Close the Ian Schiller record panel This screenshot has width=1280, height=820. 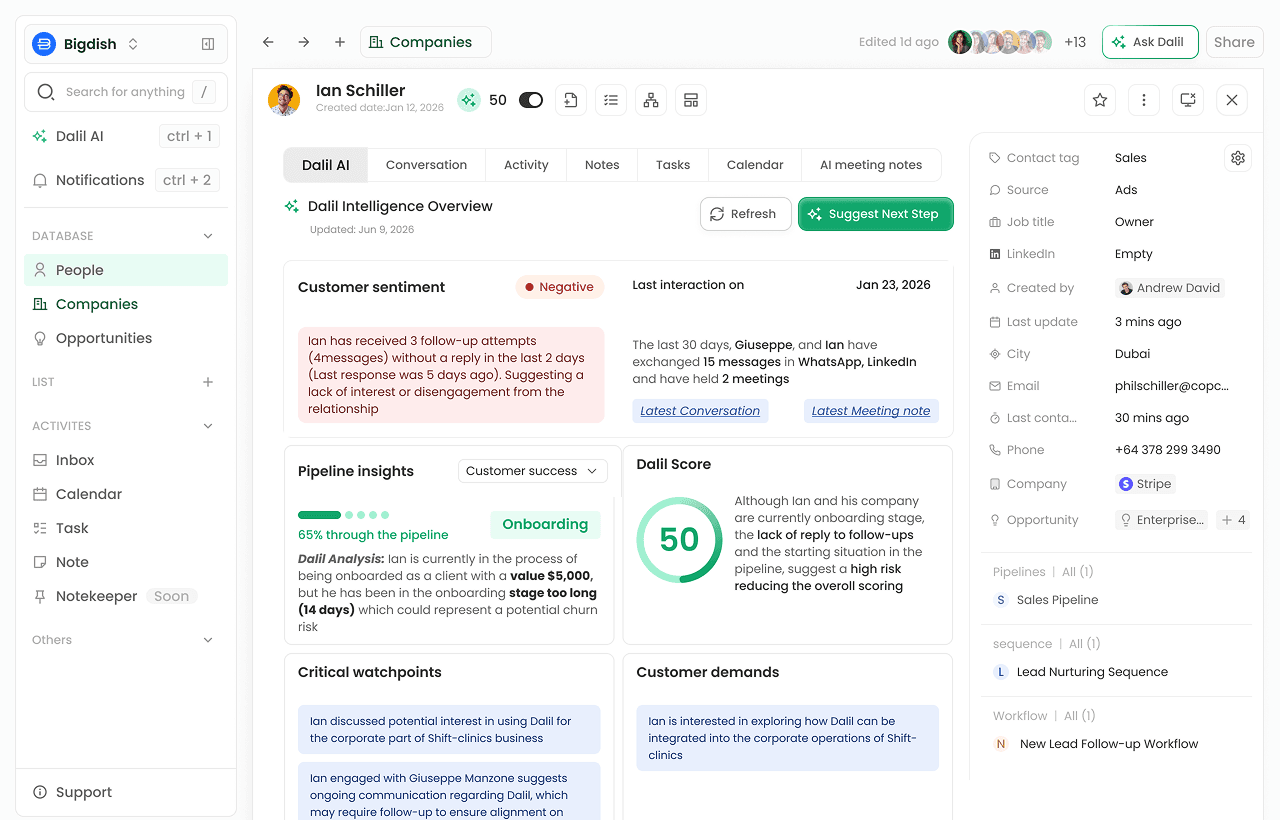coord(1232,100)
